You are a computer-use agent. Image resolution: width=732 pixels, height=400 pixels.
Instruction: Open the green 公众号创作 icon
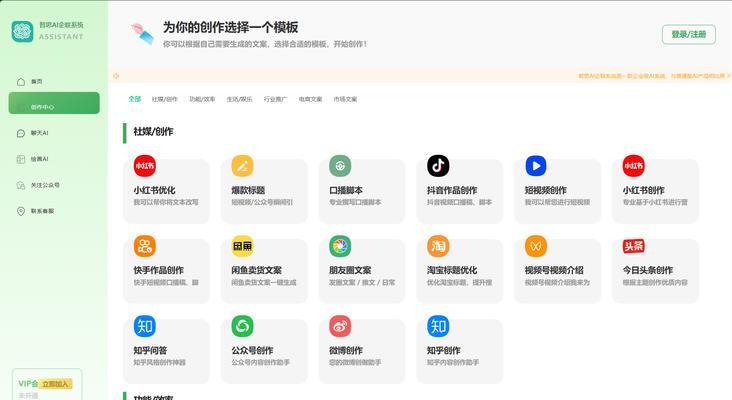click(242, 326)
